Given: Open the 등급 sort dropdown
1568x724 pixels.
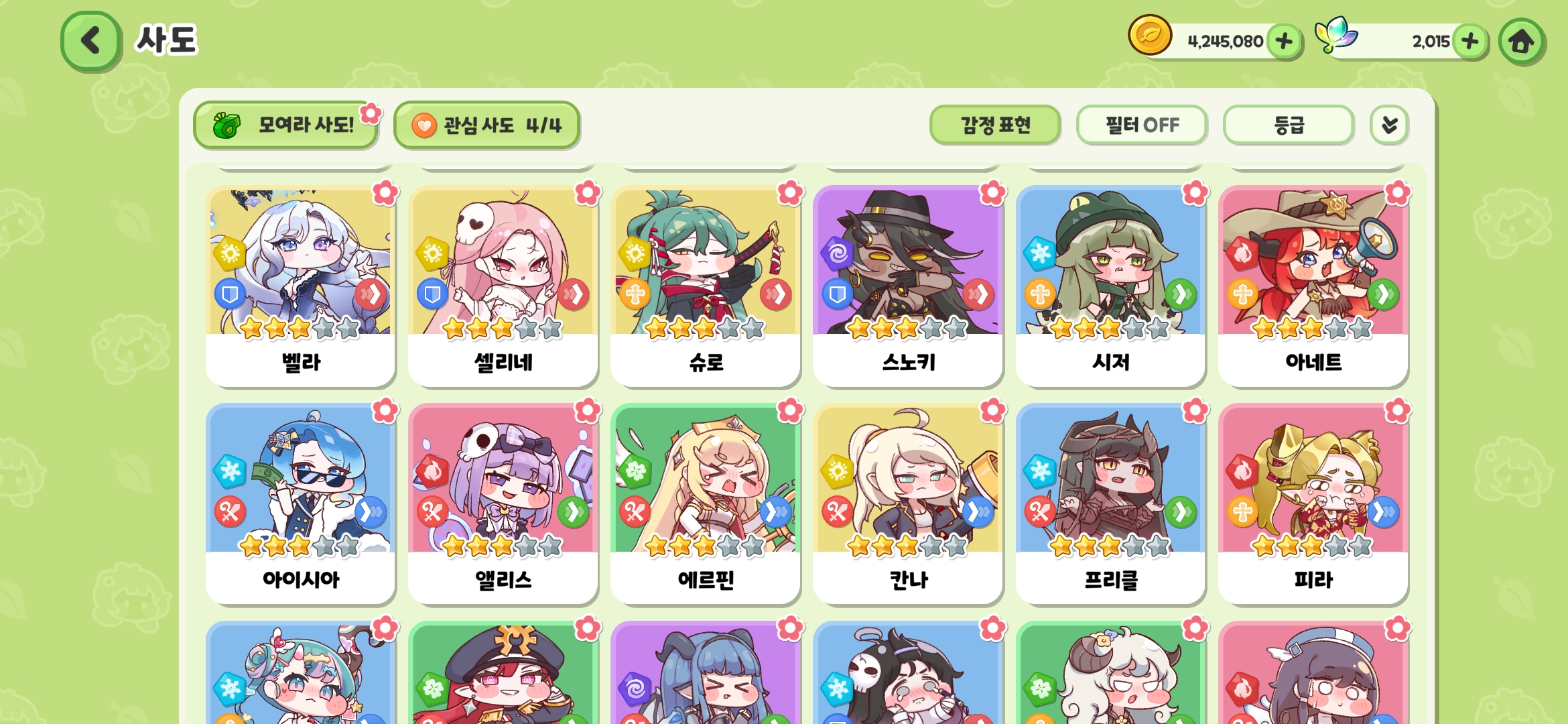Looking at the screenshot, I should pyautogui.click(x=1288, y=125).
